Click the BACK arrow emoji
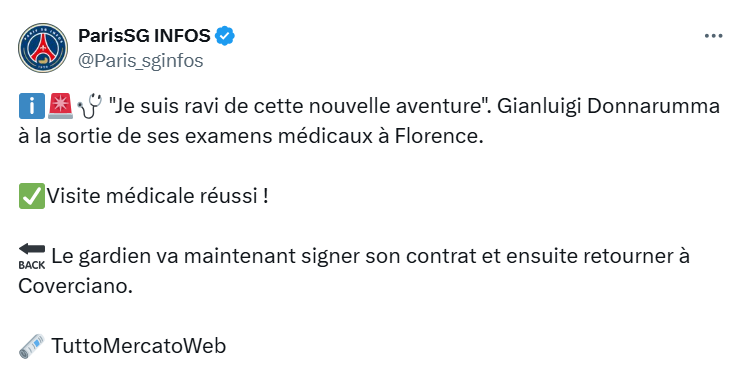The width and height of the screenshot is (743, 368). point(32,256)
